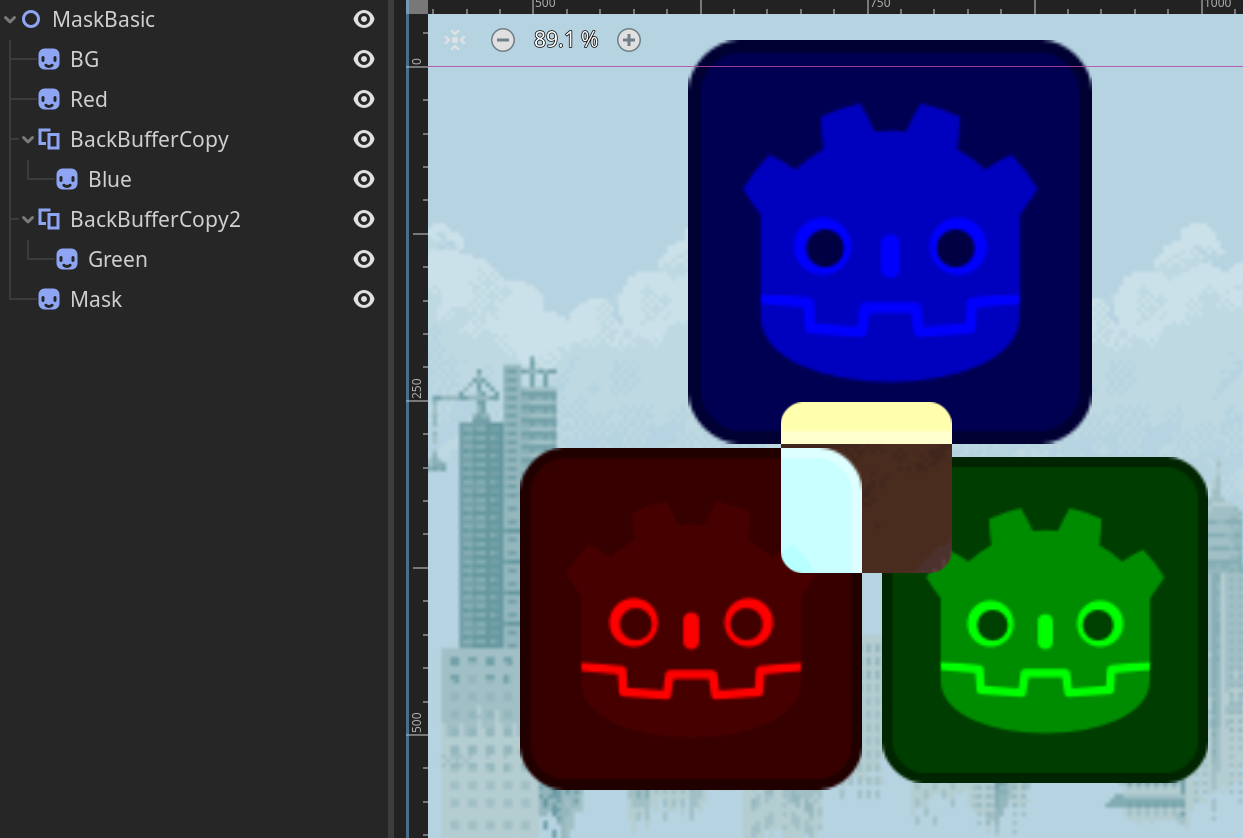Click the BG Sprite2D icon
The width and height of the screenshot is (1243, 838).
pos(49,59)
